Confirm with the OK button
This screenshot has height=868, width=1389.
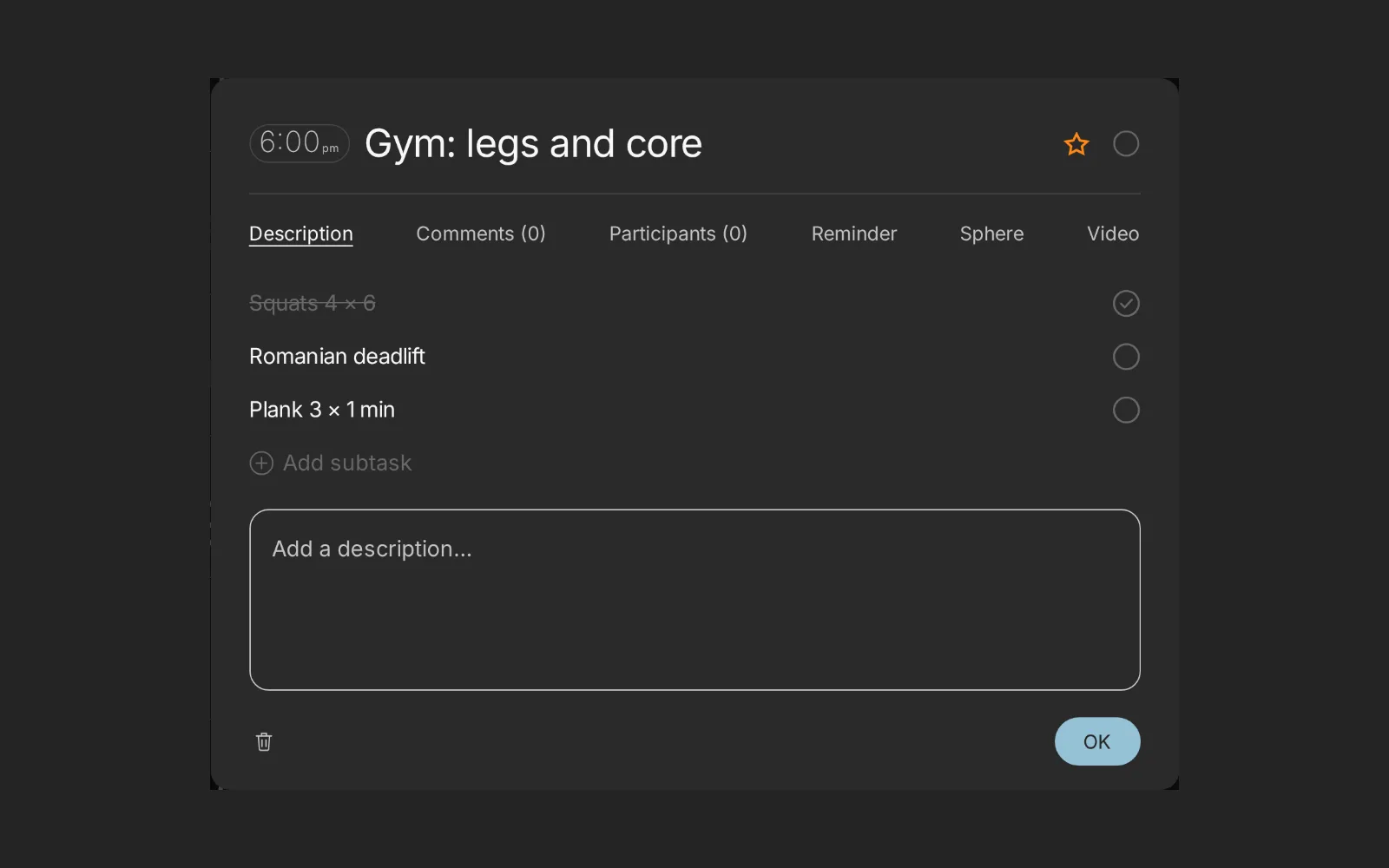(1097, 741)
